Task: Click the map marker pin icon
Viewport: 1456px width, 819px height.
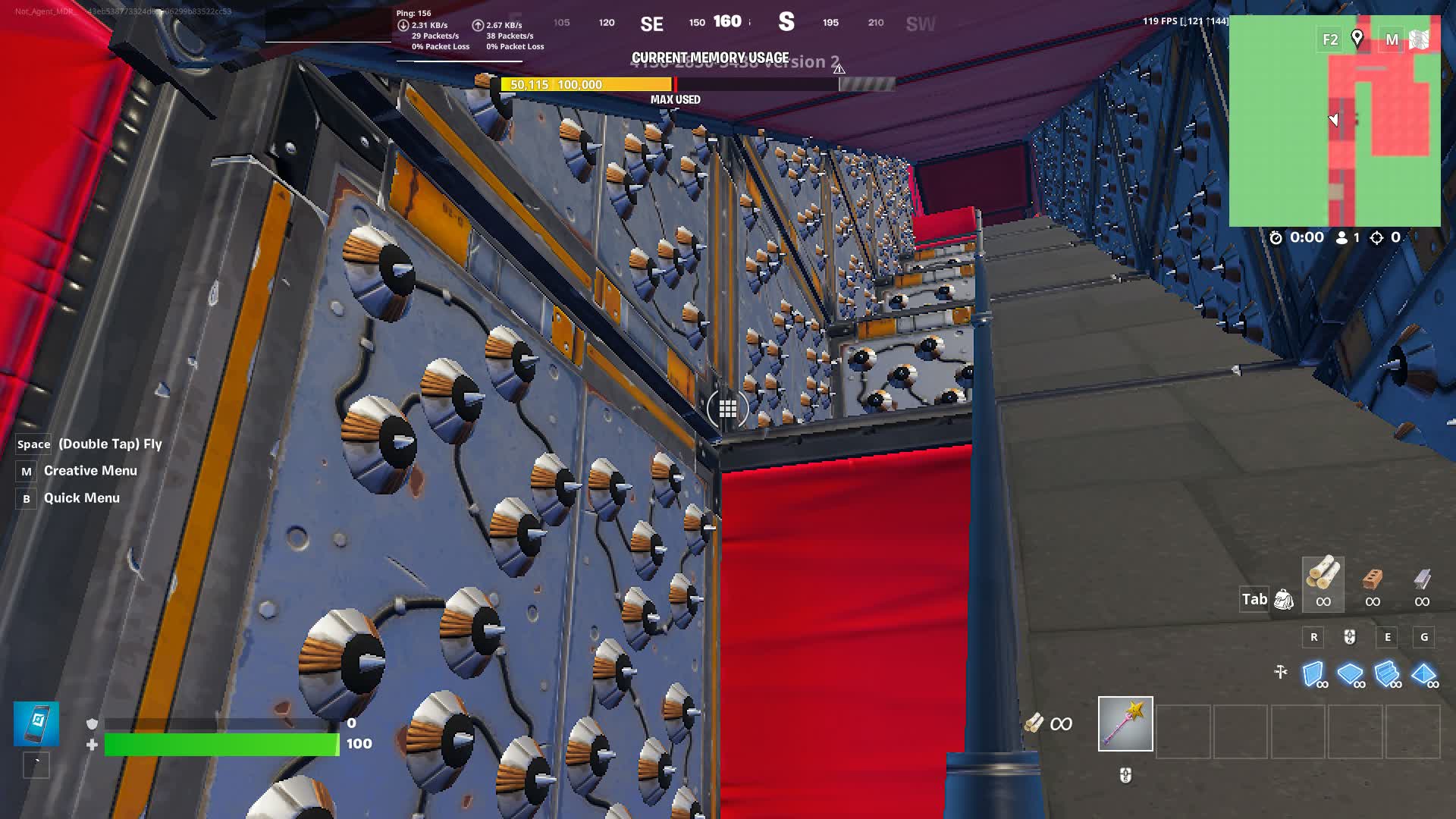Action: [x=1357, y=38]
